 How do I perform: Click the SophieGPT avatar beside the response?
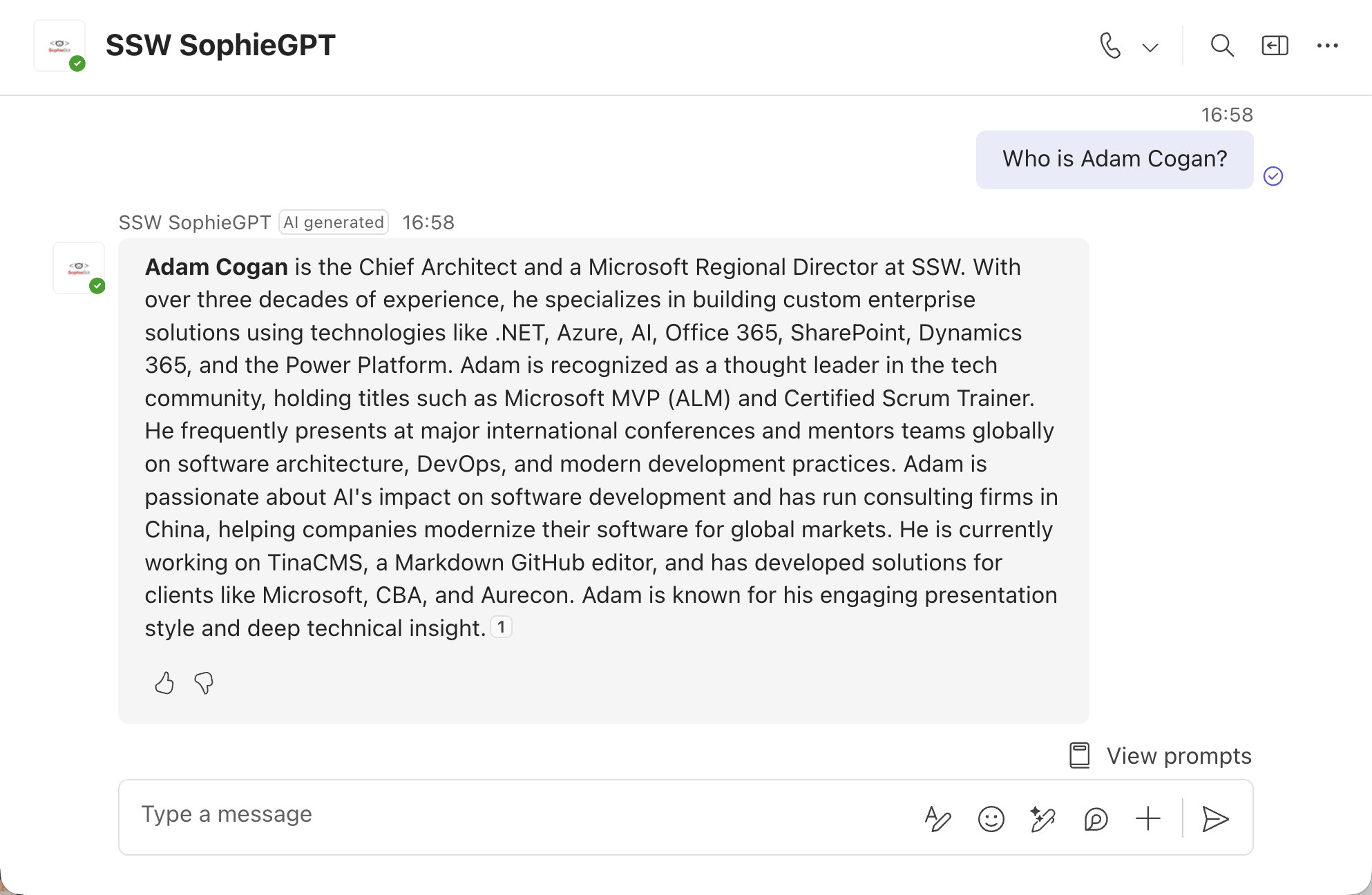(x=79, y=268)
